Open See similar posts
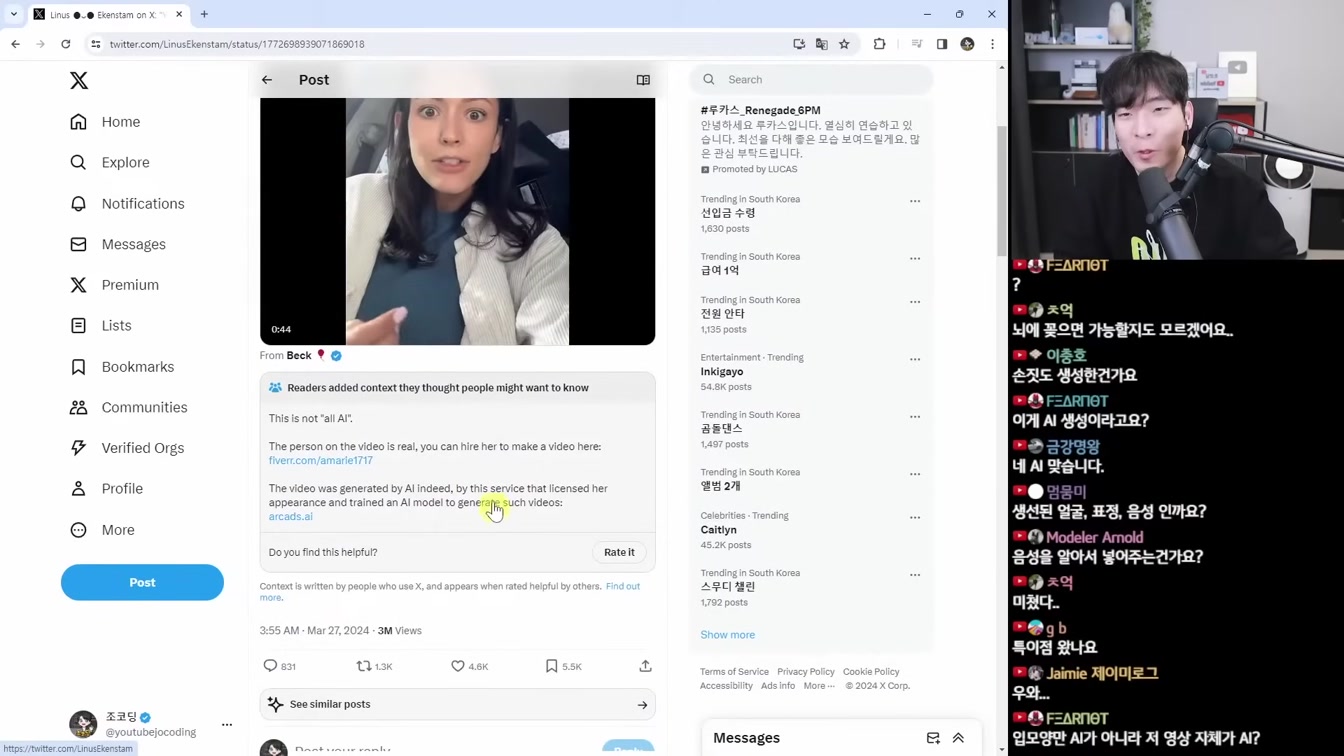Viewport: 1344px width, 756px height. click(x=457, y=704)
